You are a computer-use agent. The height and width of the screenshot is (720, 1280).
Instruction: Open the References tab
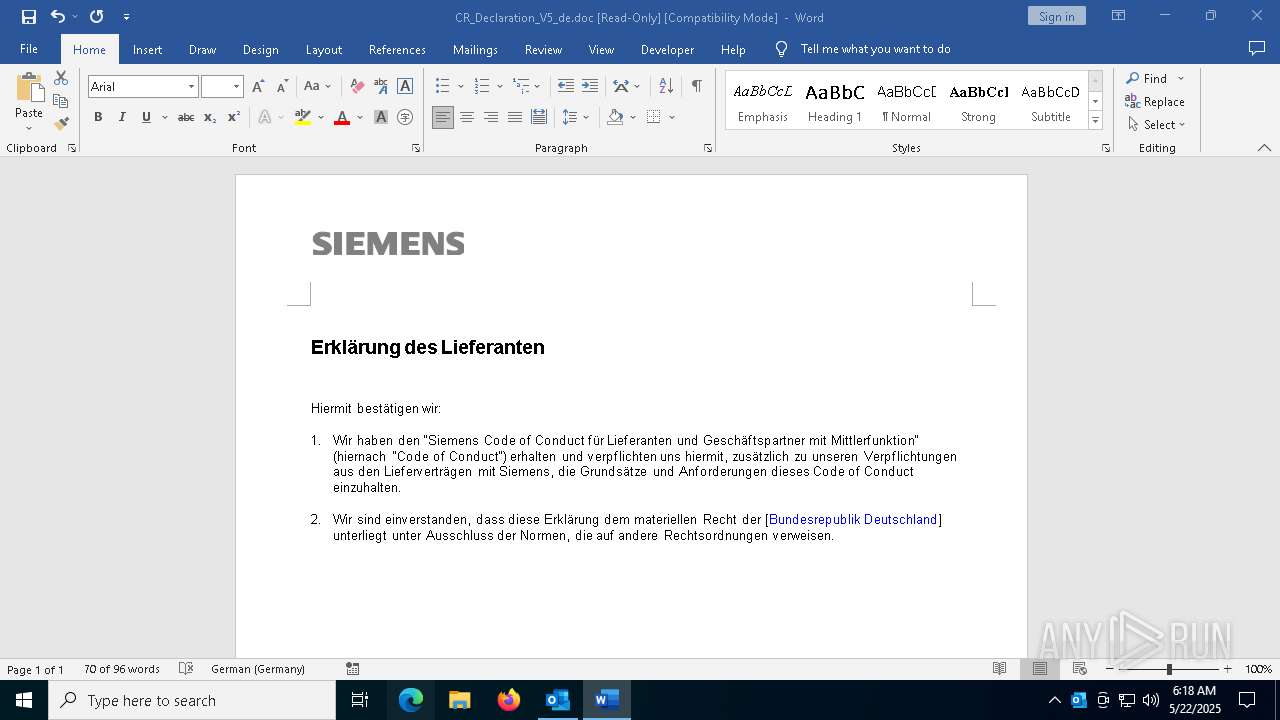(x=397, y=49)
